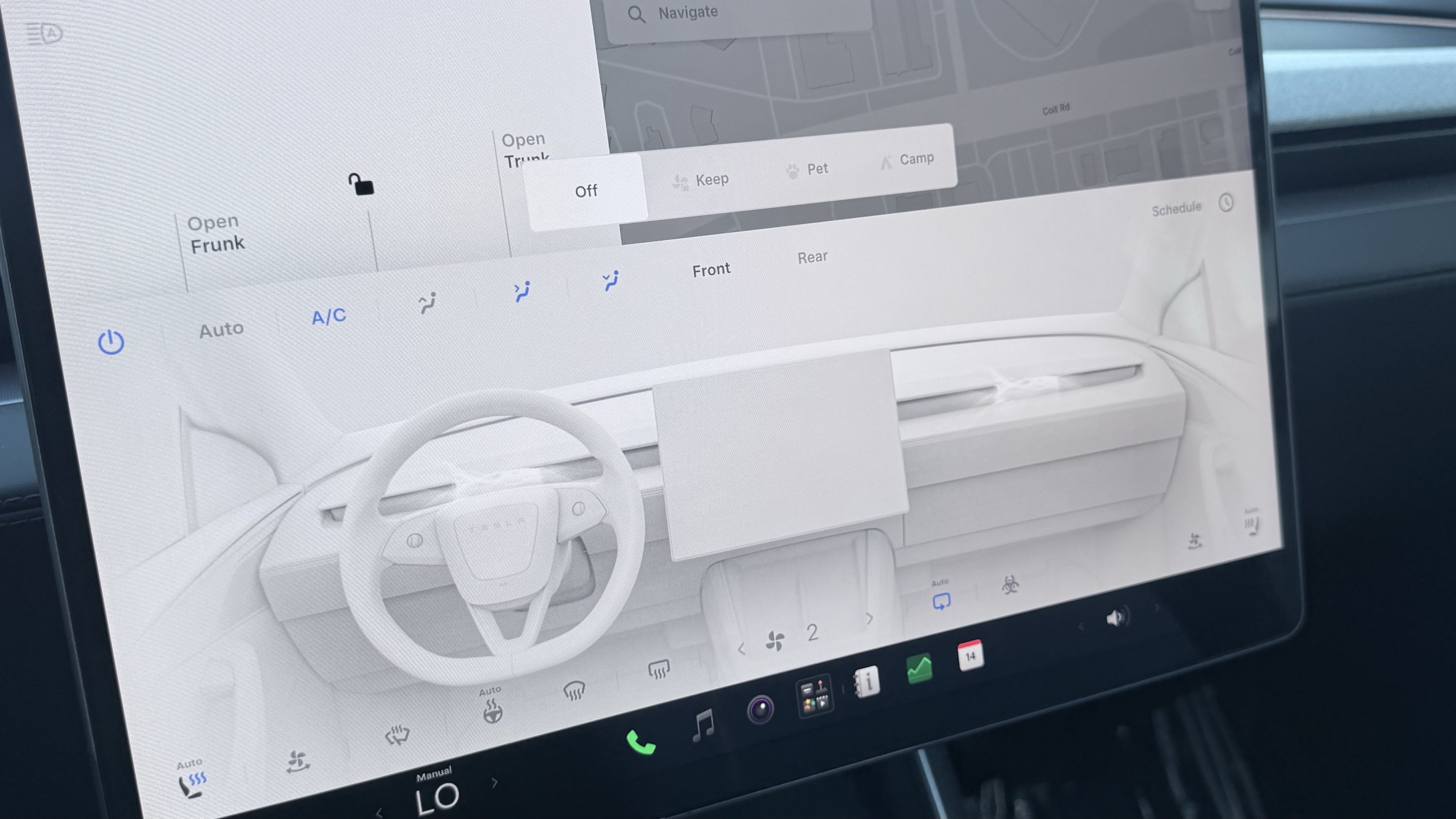Tap the Manual label above temperature
The width and height of the screenshot is (1456, 819).
coord(434,774)
